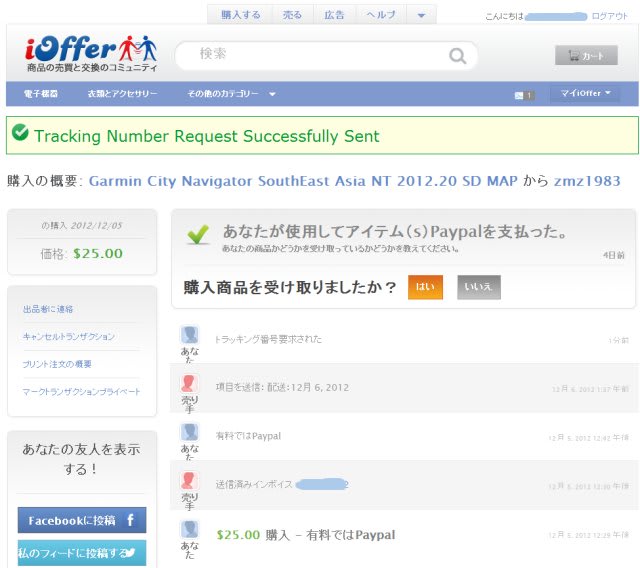
Task: Click 送信済みインボイス entry text
Action: click(253, 484)
